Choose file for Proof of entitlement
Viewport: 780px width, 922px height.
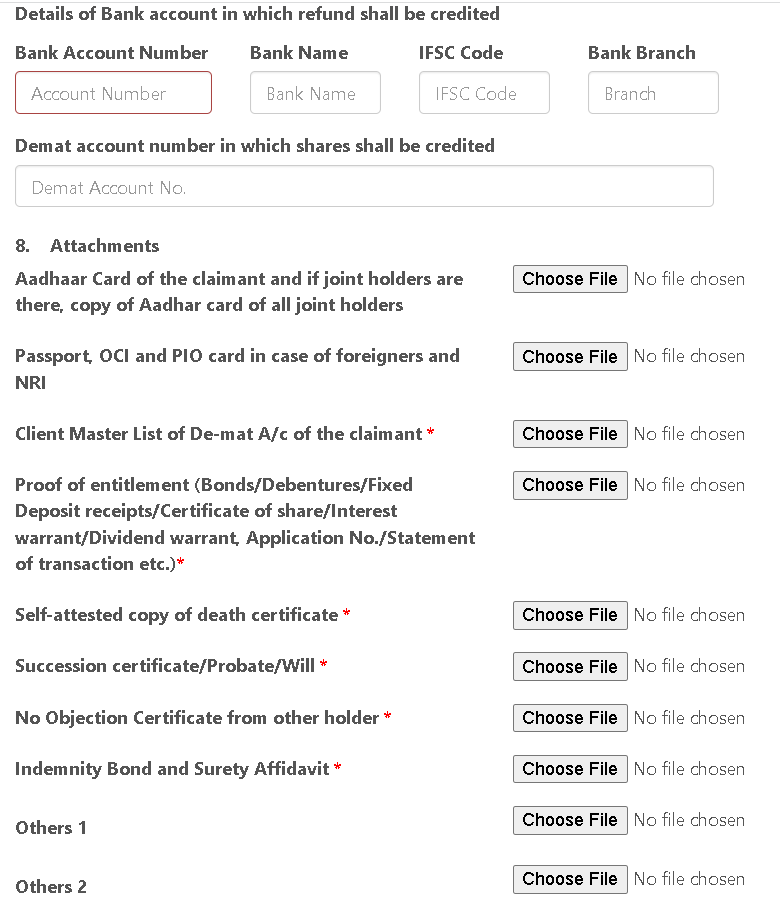pos(570,485)
